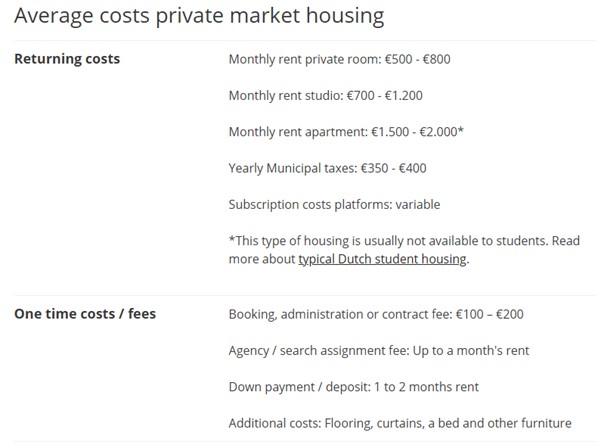Click the Average costs private market housing heading
Viewport: 601px width, 448px height.
coord(199,17)
